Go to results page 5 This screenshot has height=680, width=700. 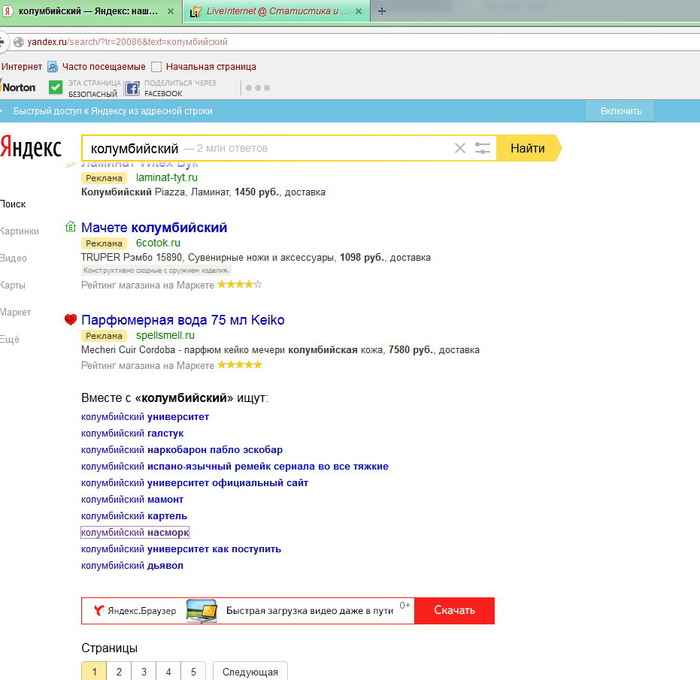point(193,672)
